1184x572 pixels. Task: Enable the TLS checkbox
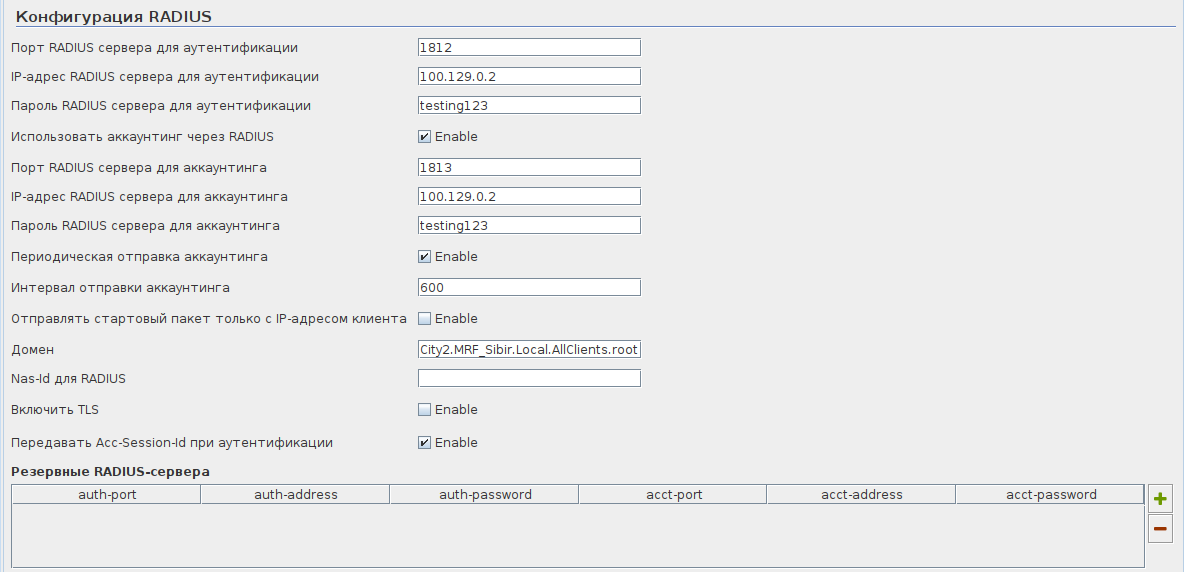pos(425,410)
